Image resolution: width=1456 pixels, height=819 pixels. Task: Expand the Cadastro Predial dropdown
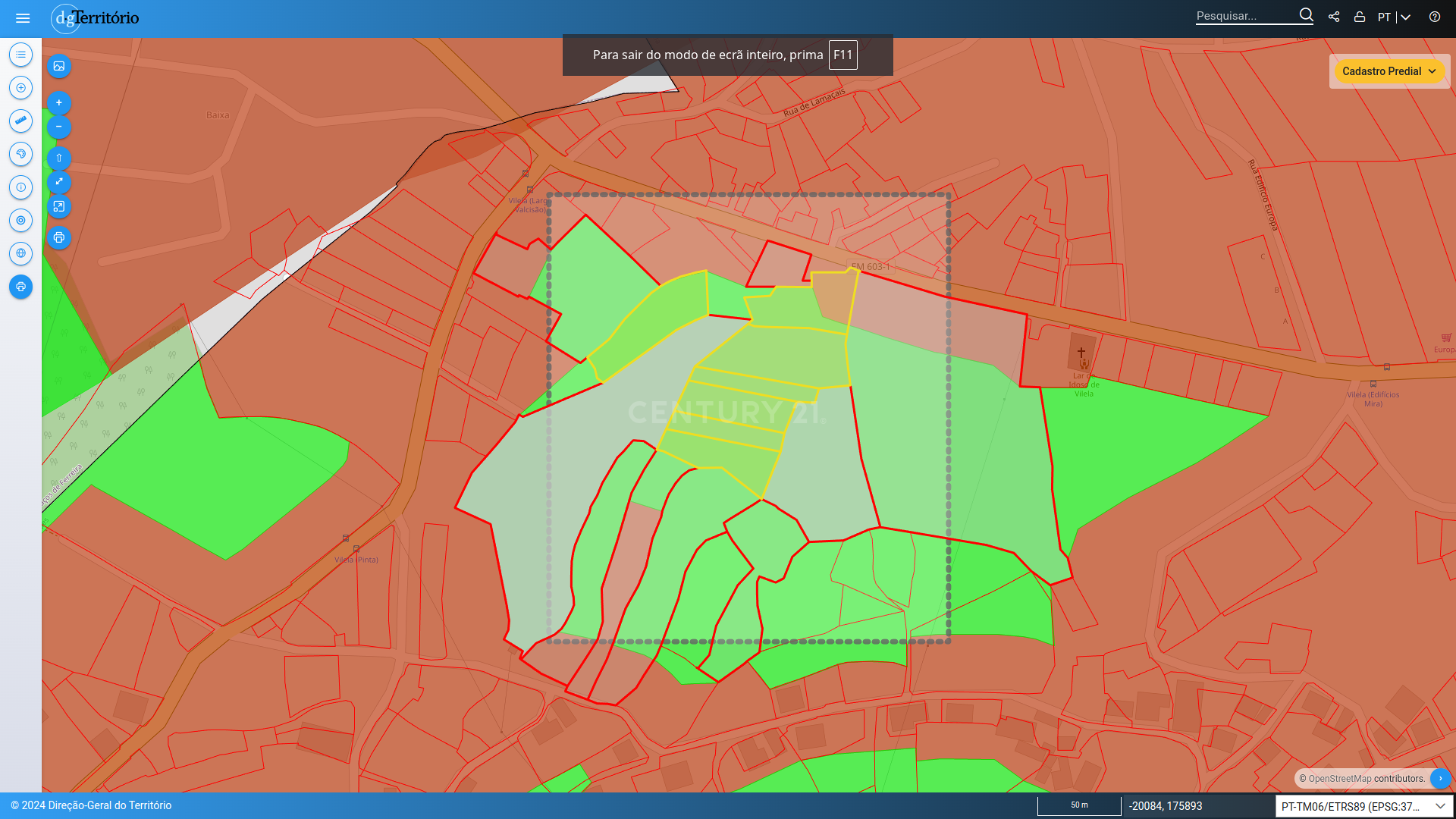[x=1389, y=71]
